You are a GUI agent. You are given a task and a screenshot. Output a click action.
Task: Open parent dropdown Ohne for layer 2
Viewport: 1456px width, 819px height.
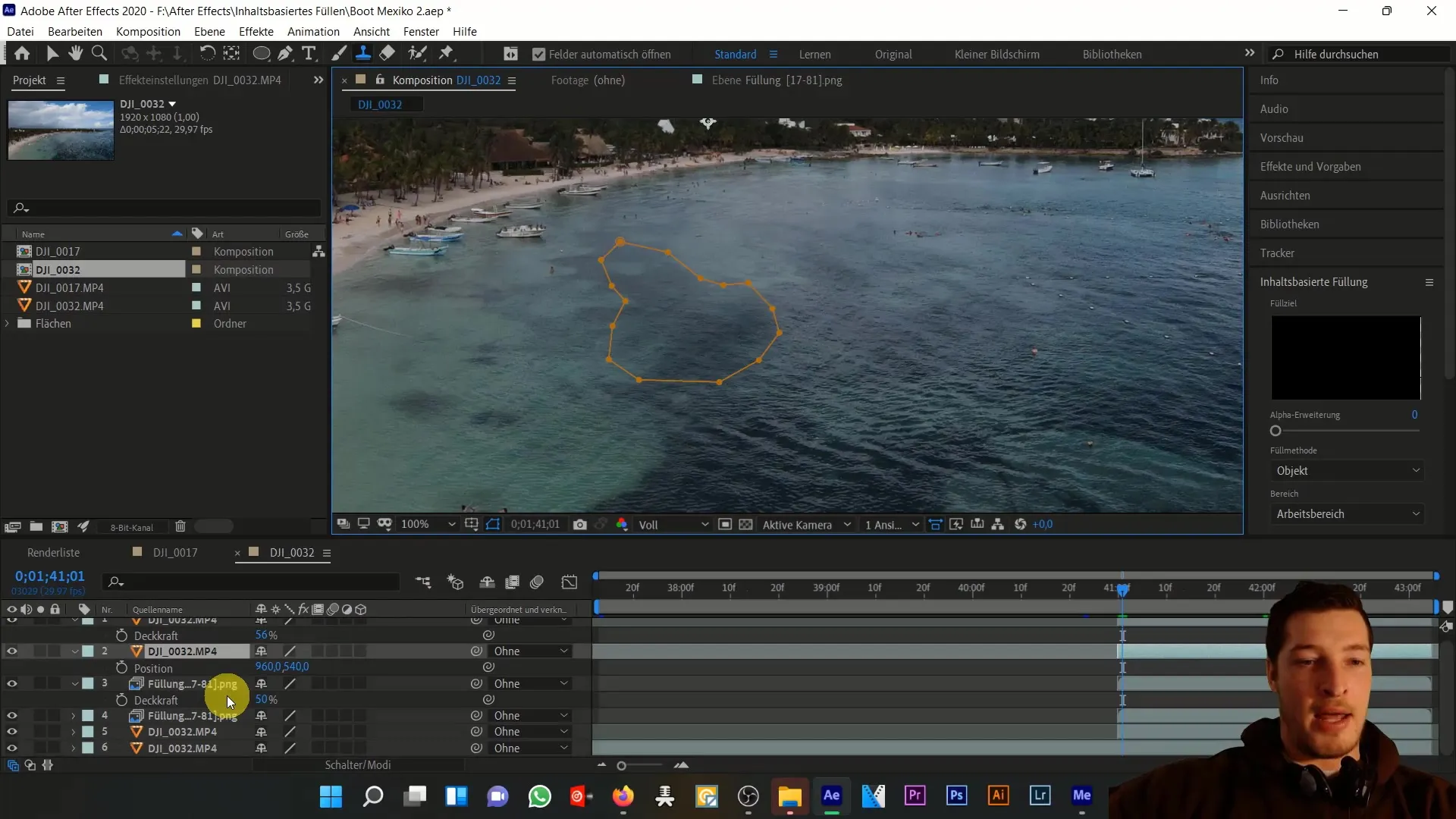pyautogui.click(x=531, y=651)
